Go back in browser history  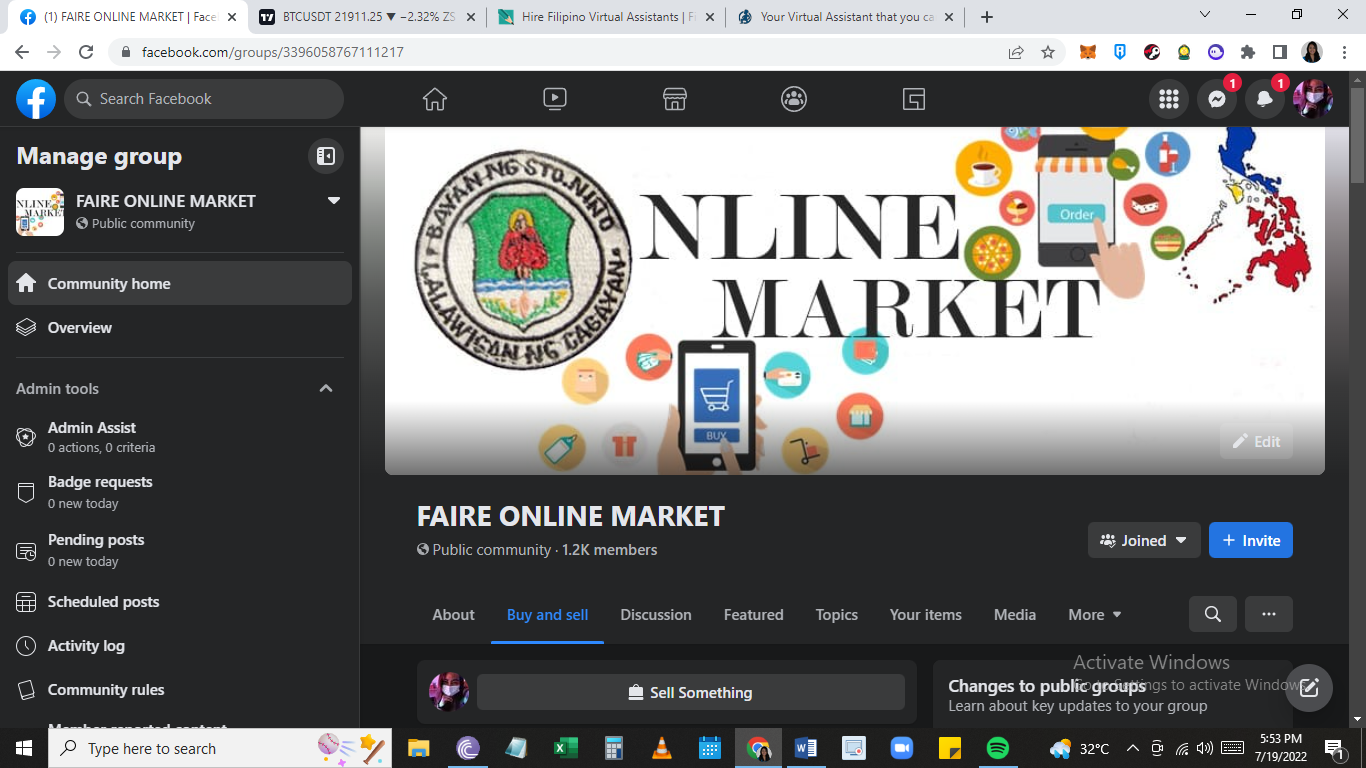[x=22, y=52]
